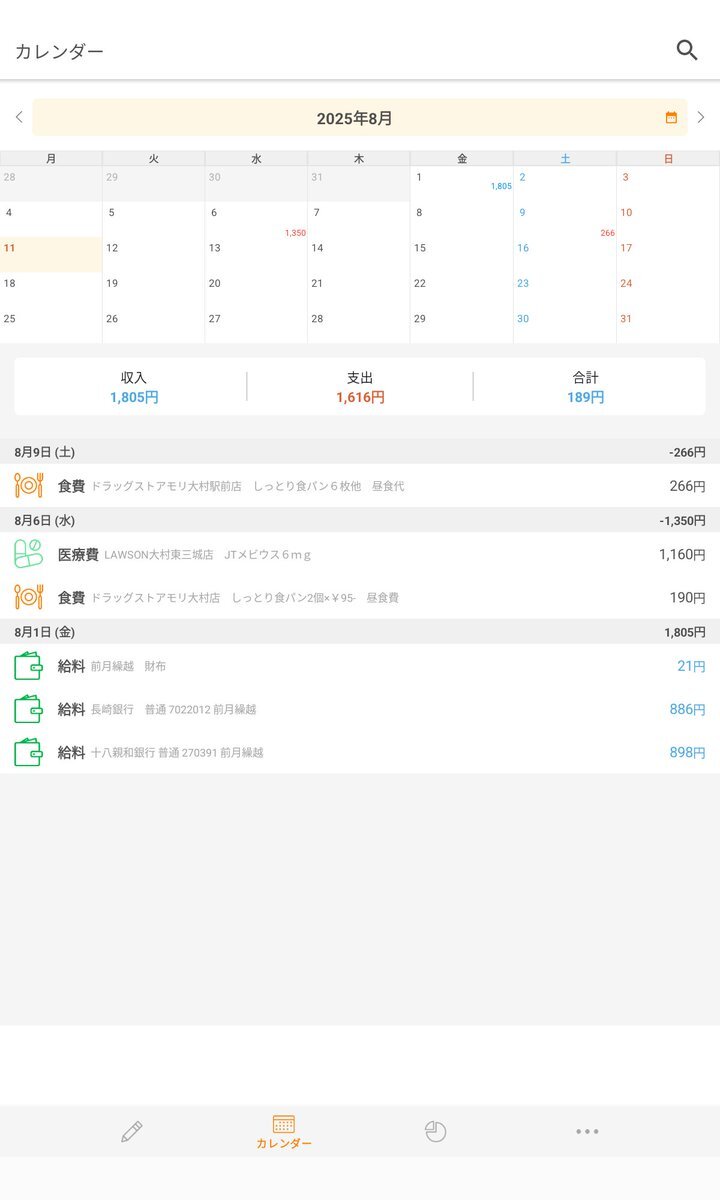Select the カレンダー bottom tab
Screen dimensions: 720x1200
[x=284, y=1131]
